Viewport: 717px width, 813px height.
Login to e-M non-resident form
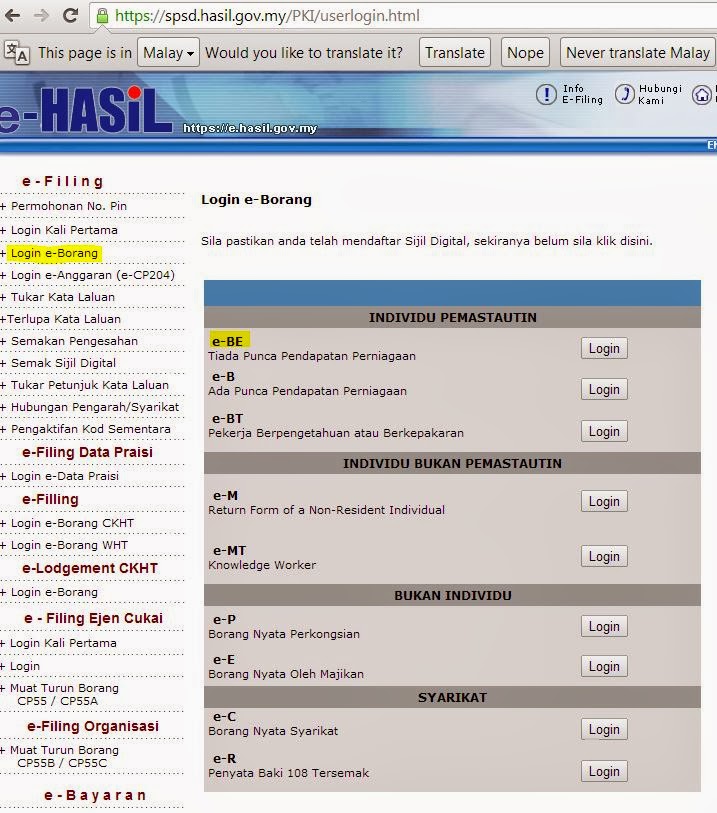point(604,501)
